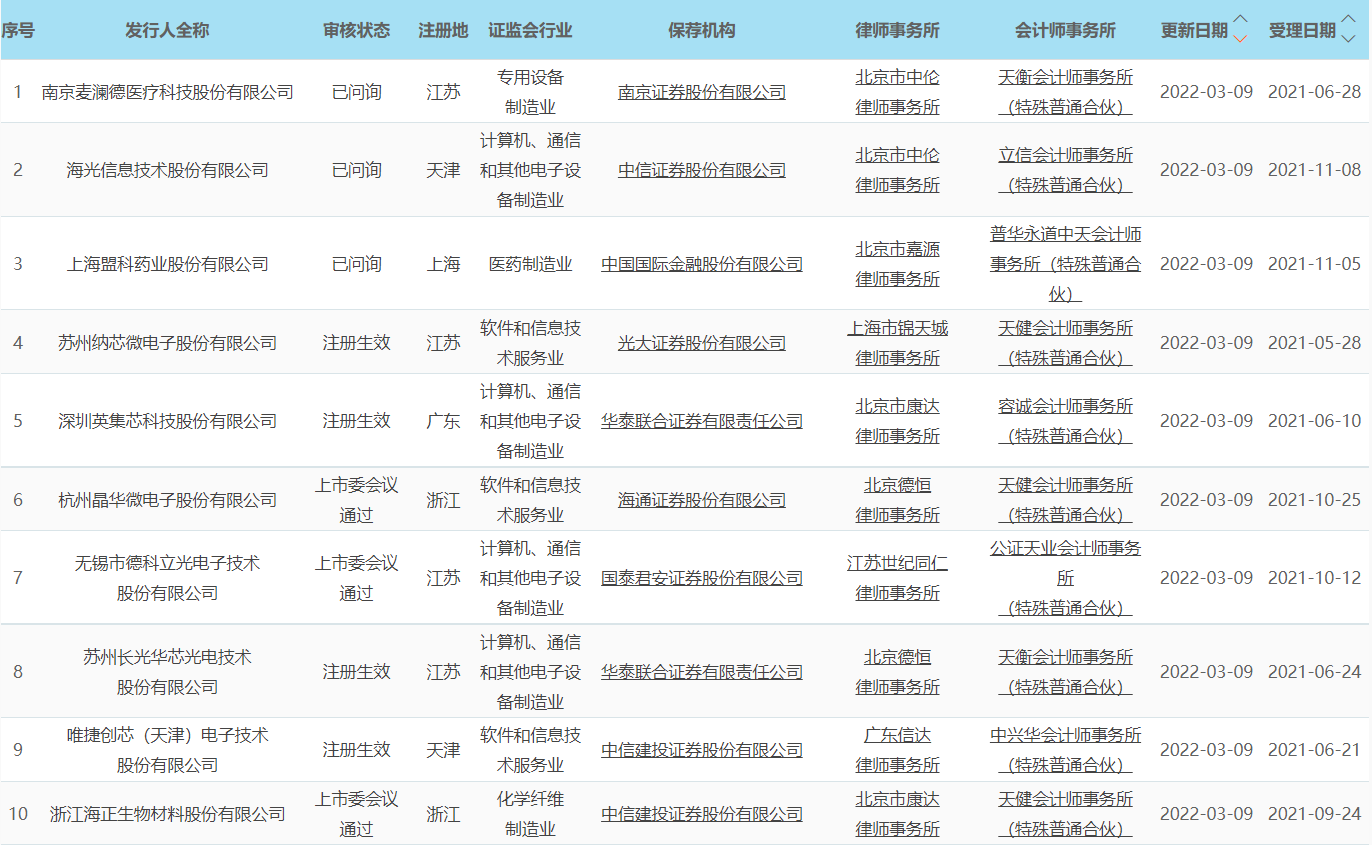Open 北京市康达 law firm for 浙江海正

[897, 814]
